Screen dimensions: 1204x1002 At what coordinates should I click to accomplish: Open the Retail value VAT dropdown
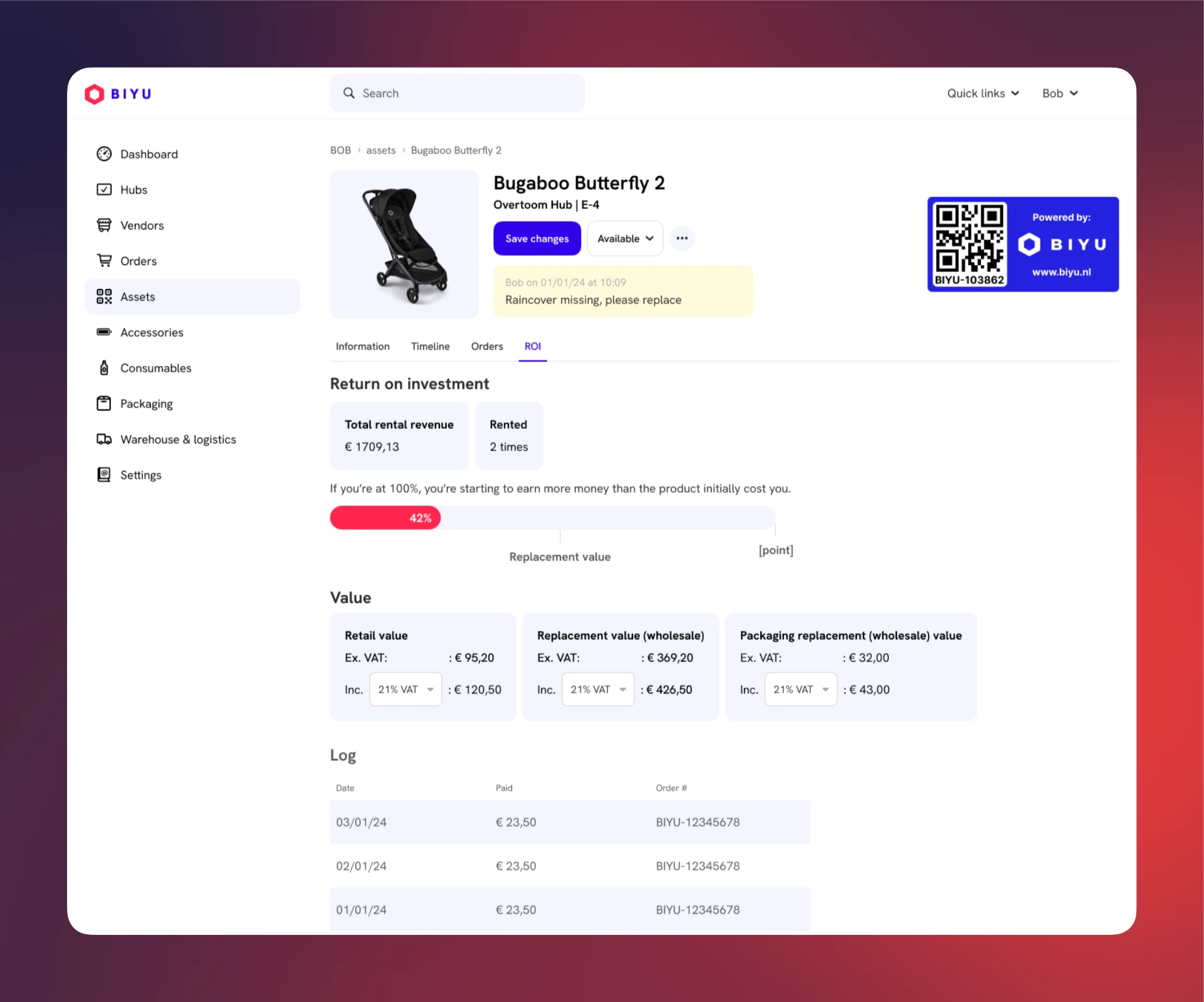click(406, 689)
